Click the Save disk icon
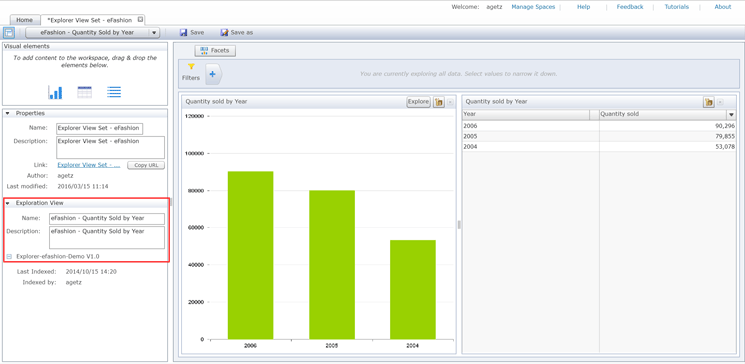 [183, 33]
